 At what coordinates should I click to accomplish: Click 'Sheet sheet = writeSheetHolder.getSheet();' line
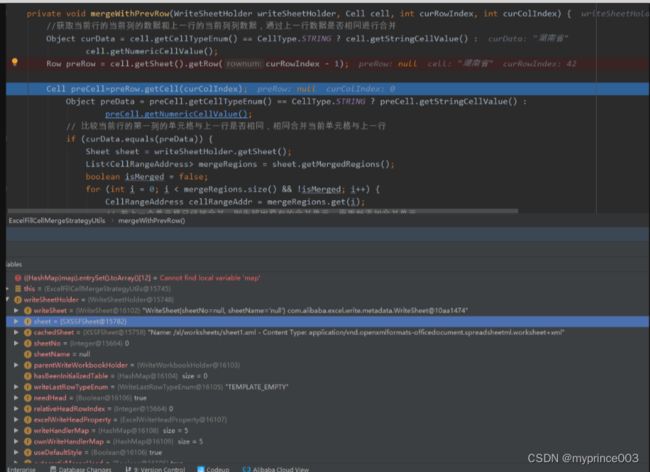189,151
